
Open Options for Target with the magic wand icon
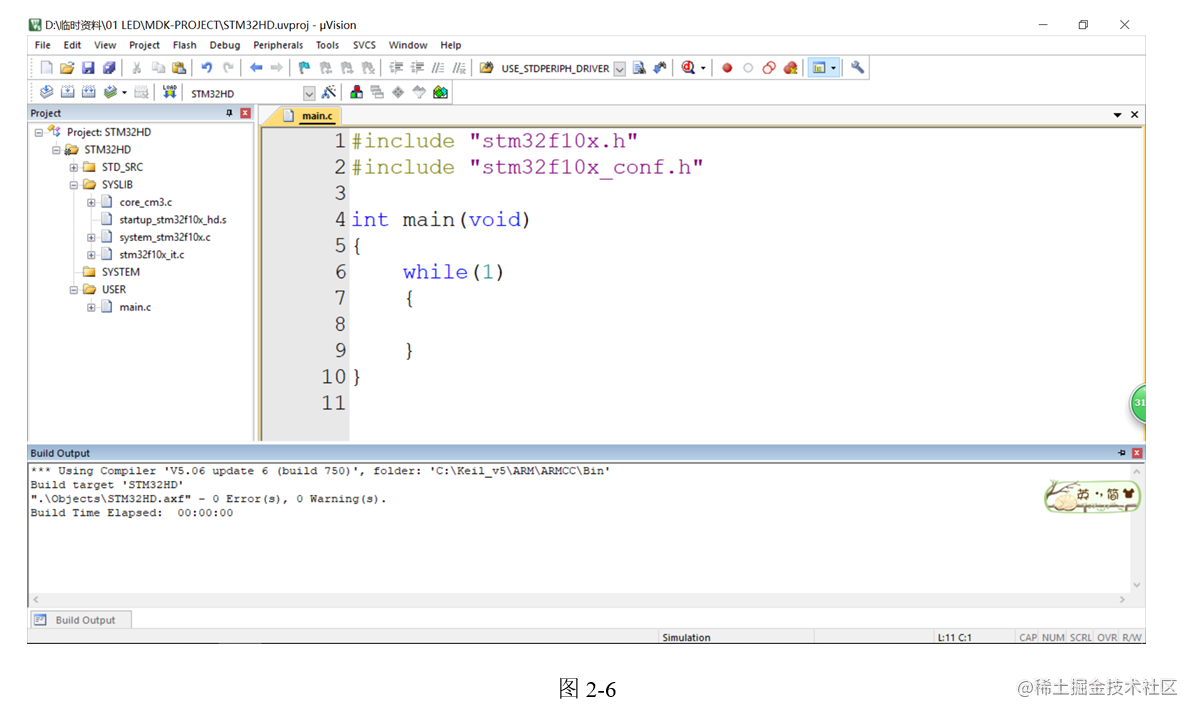click(329, 92)
